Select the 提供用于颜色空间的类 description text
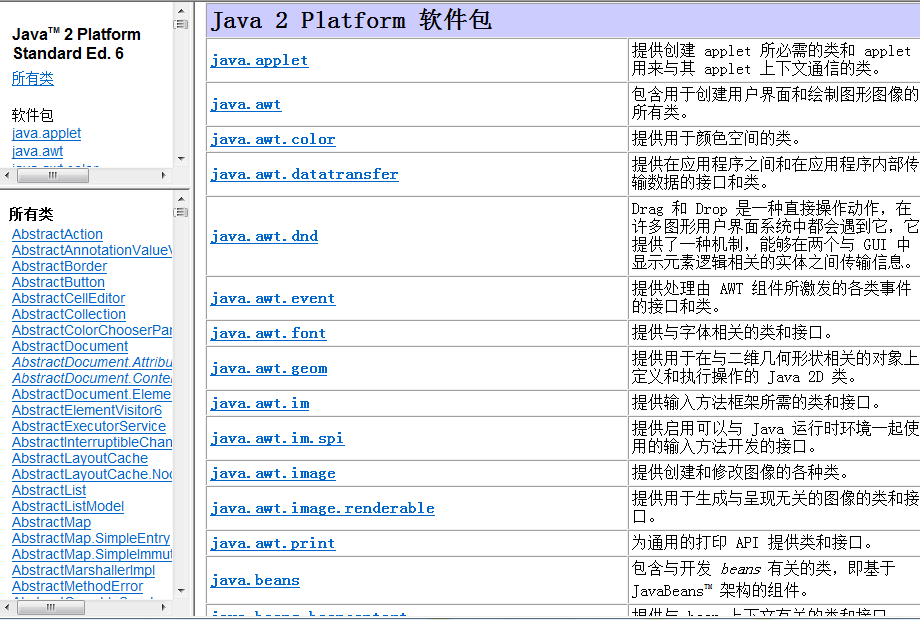The image size is (920, 620). click(x=716, y=139)
